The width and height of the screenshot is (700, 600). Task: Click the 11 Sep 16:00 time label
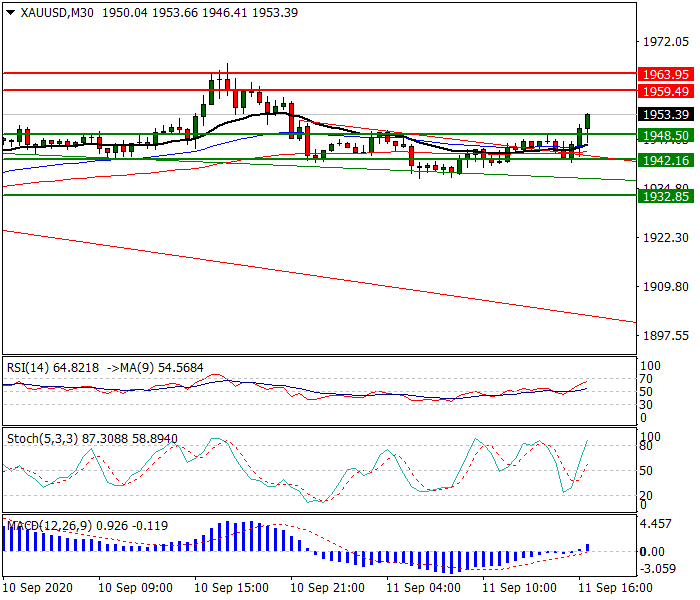(615, 588)
